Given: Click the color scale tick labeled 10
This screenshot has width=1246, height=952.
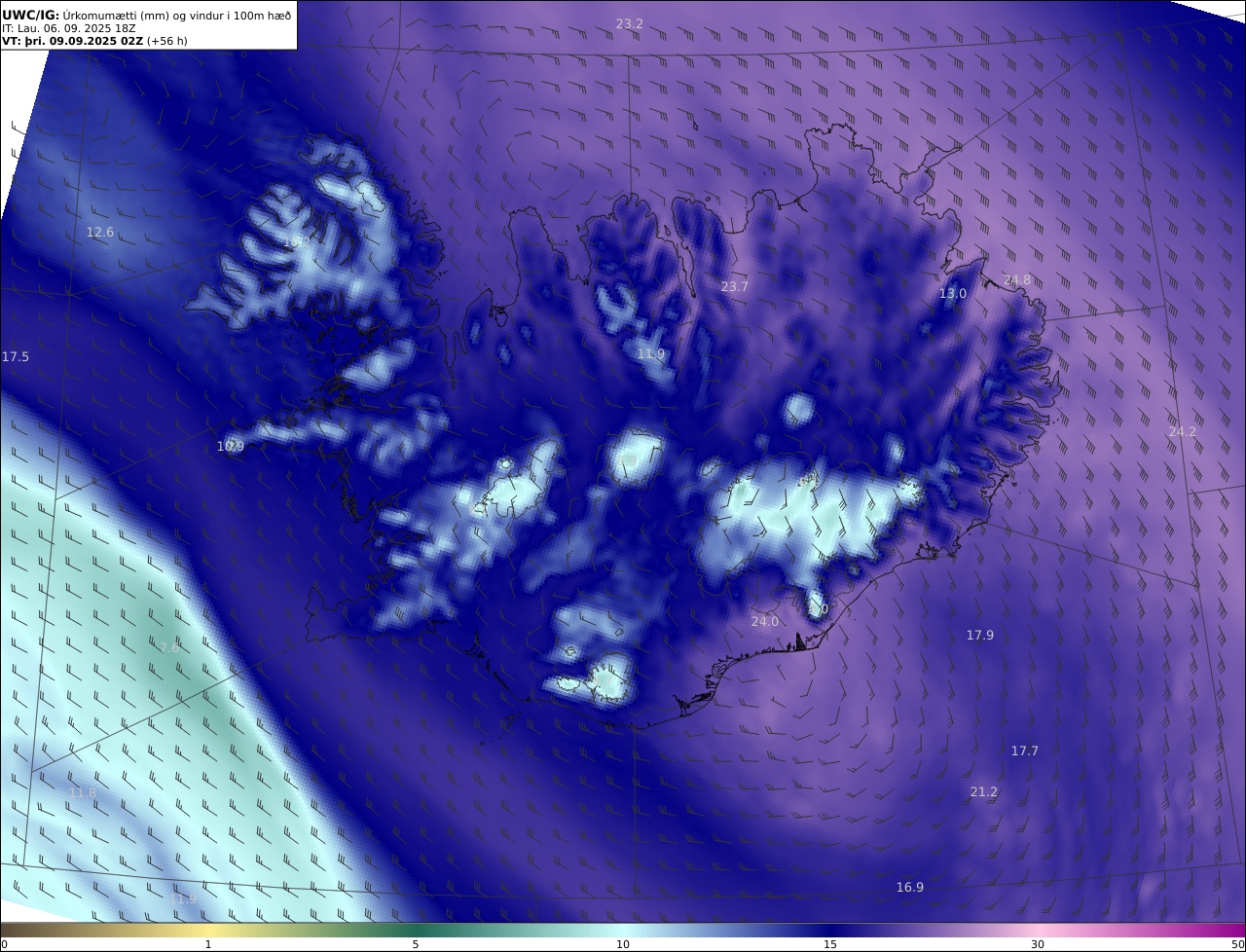Looking at the screenshot, I should pos(623,944).
